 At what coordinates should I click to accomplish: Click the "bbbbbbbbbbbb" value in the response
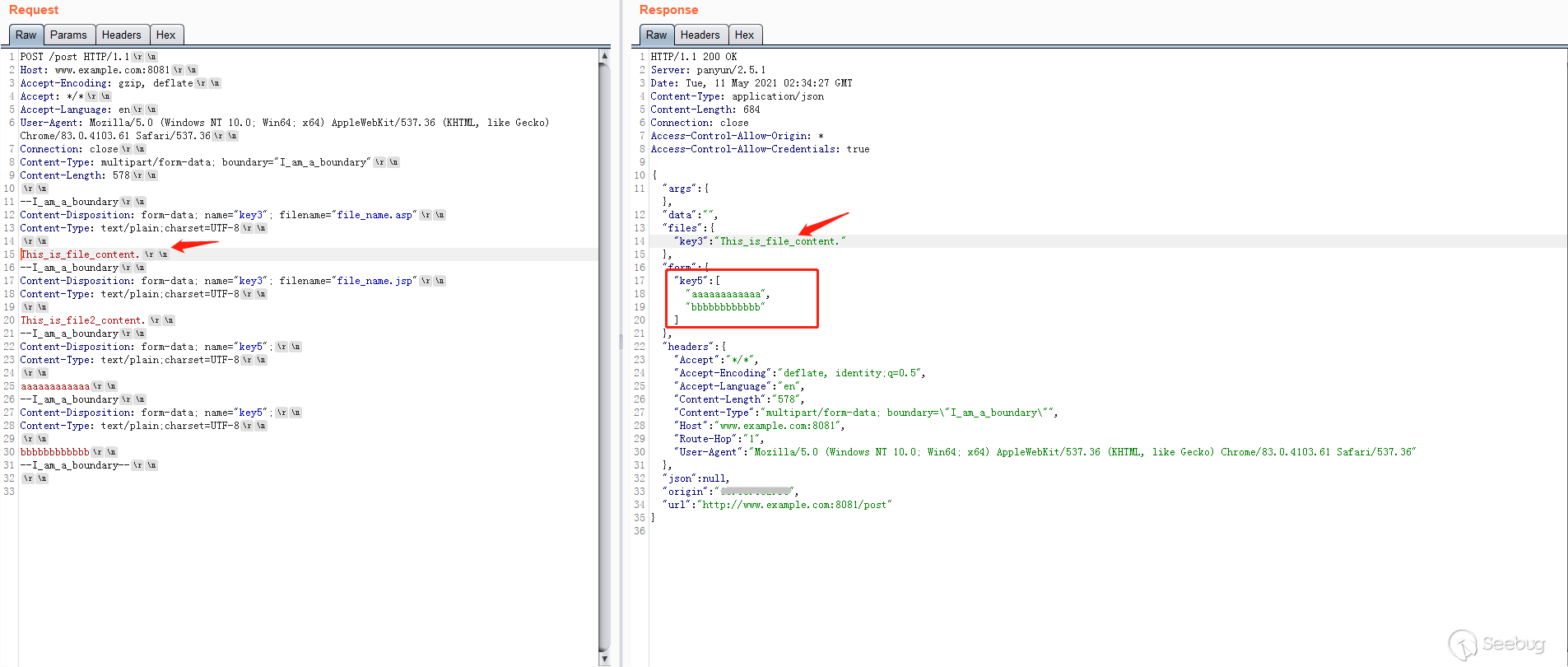click(x=725, y=307)
